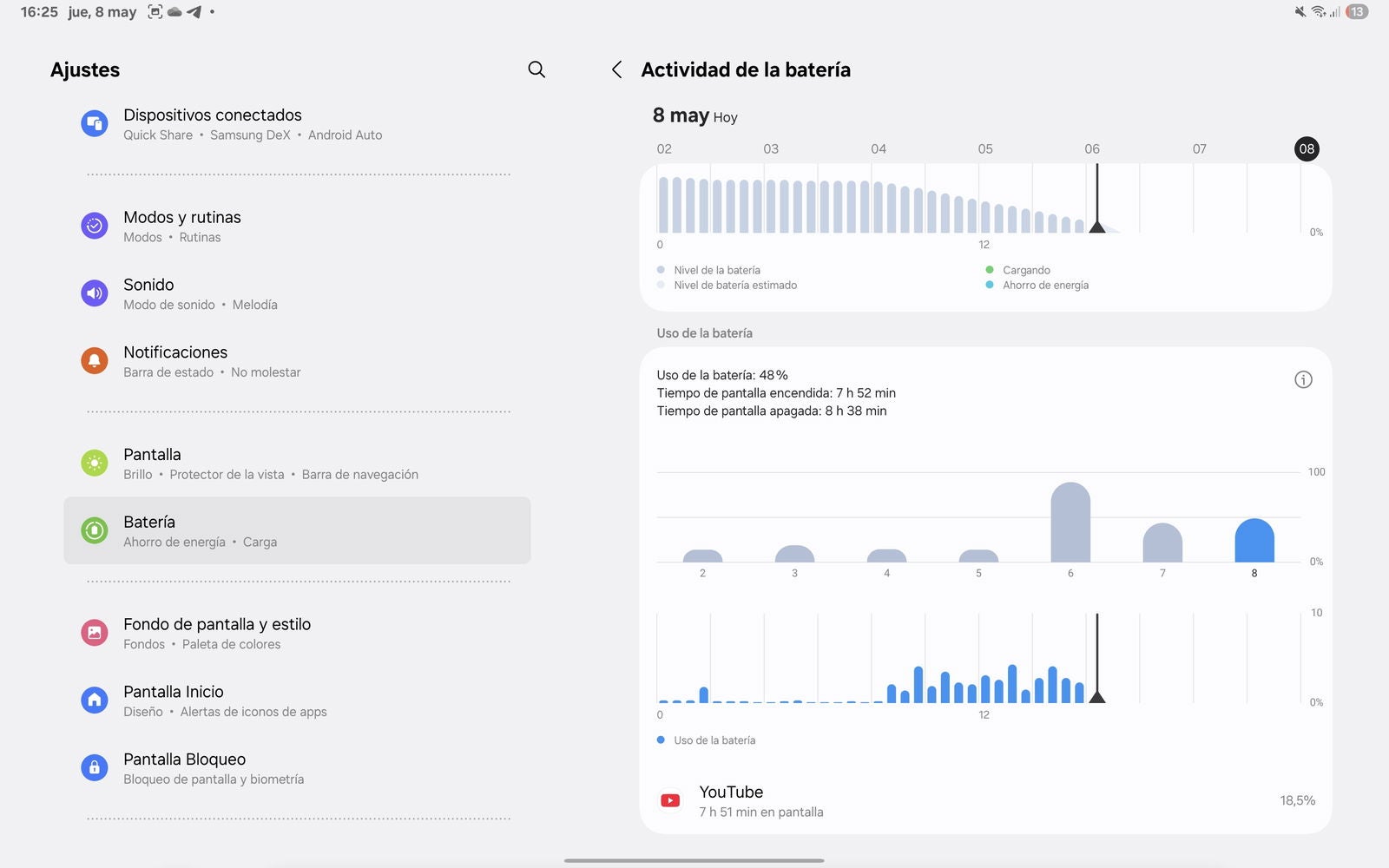Open Pantalla Inicio settings
Viewport: 1389px width, 868px height.
pos(297,700)
